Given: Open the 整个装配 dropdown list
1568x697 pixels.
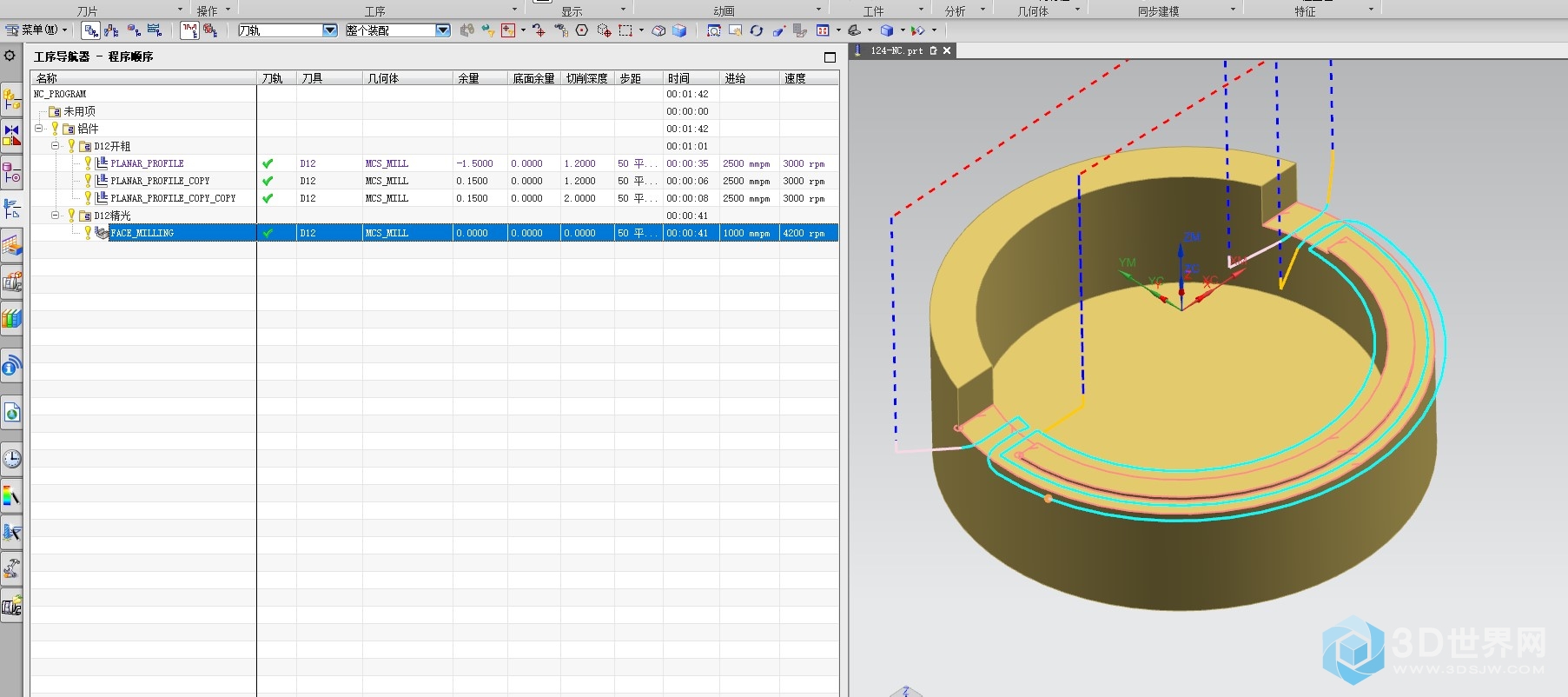Looking at the screenshot, I should [x=443, y=30].
